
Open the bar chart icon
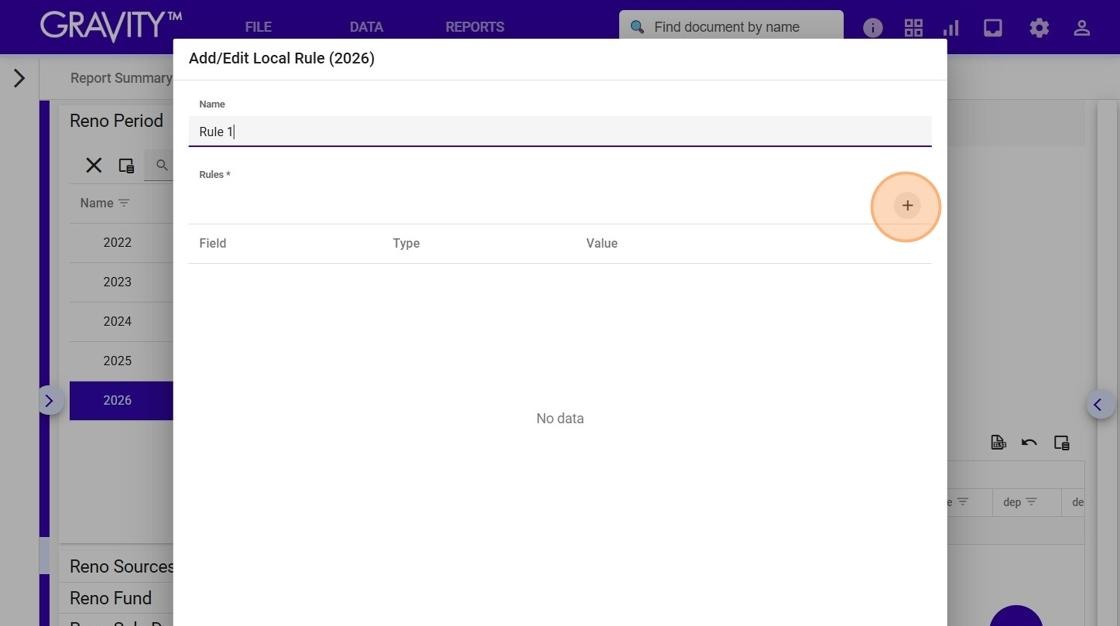point(951,28)
